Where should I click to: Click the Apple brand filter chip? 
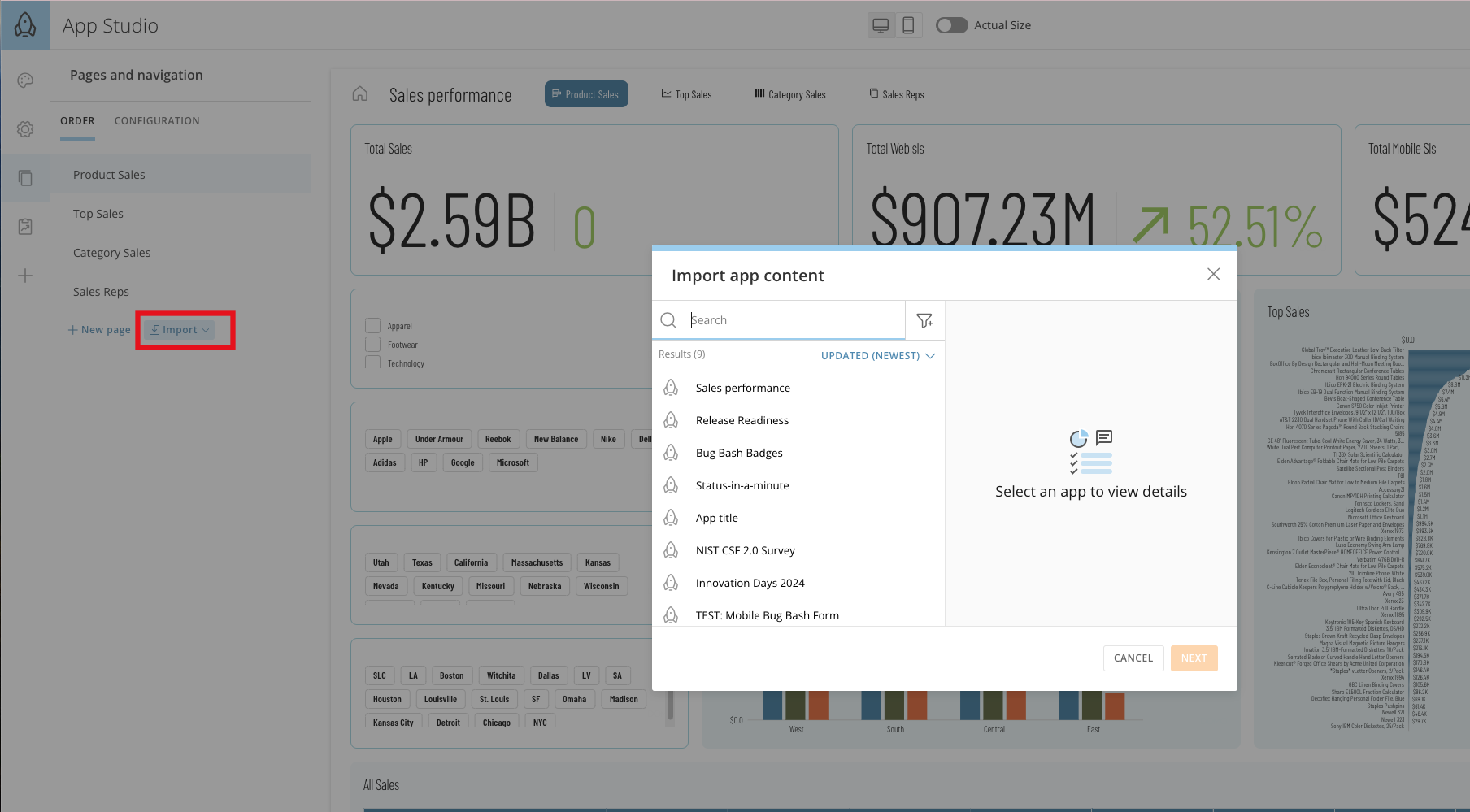point(383,439)
